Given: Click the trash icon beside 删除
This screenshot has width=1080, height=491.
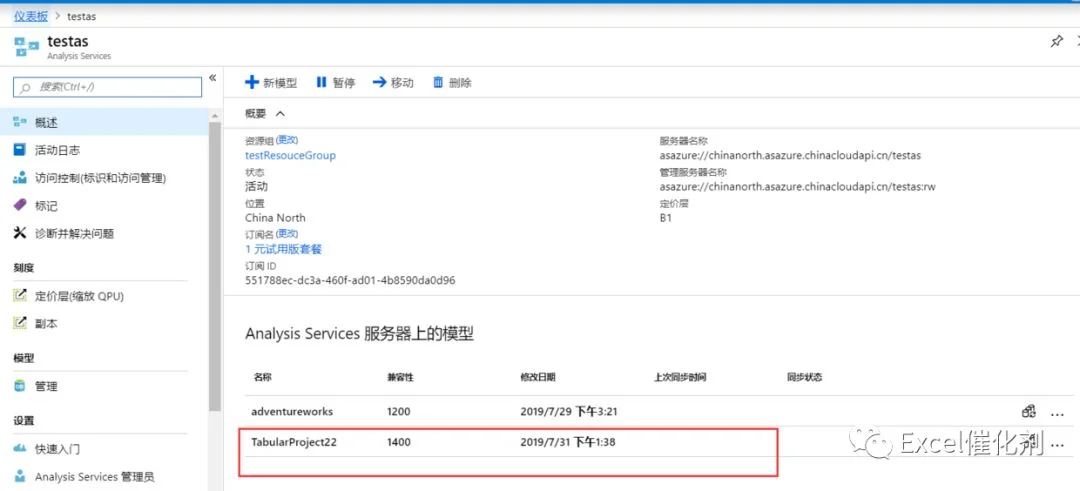Looking at the screenshot, I should pyautogui.click(x=438, y=83).
